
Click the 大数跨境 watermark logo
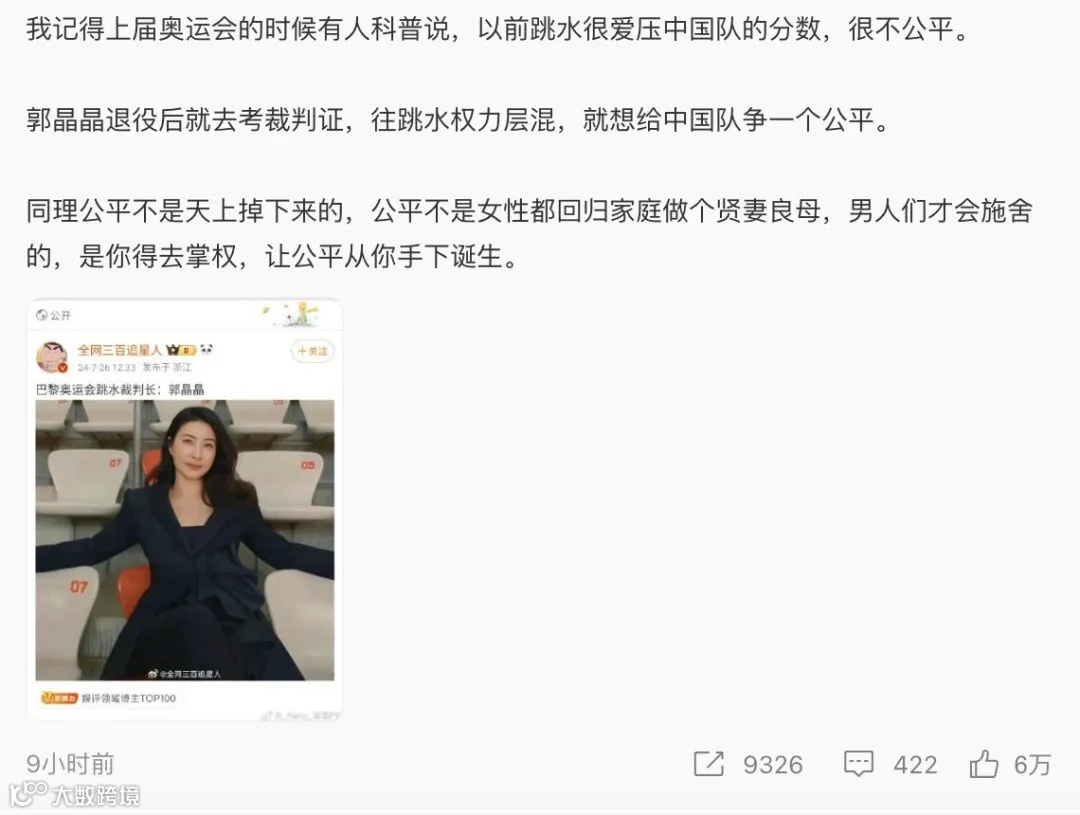[x=74, y=795]
